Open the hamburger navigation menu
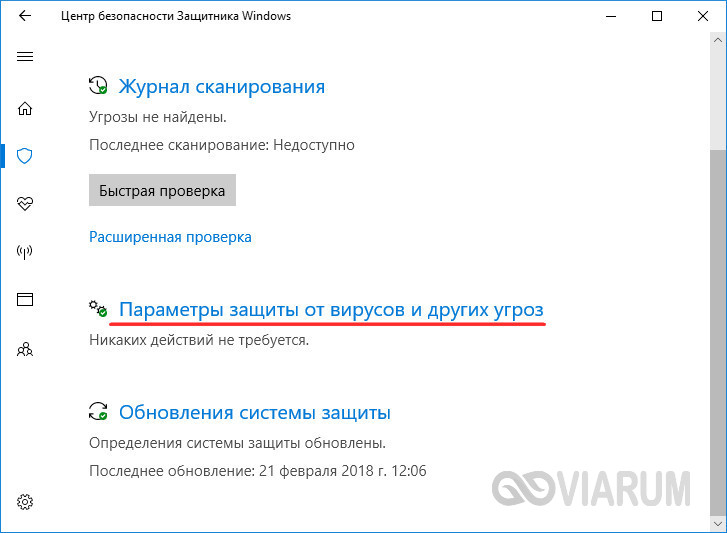 pos(25,57)
